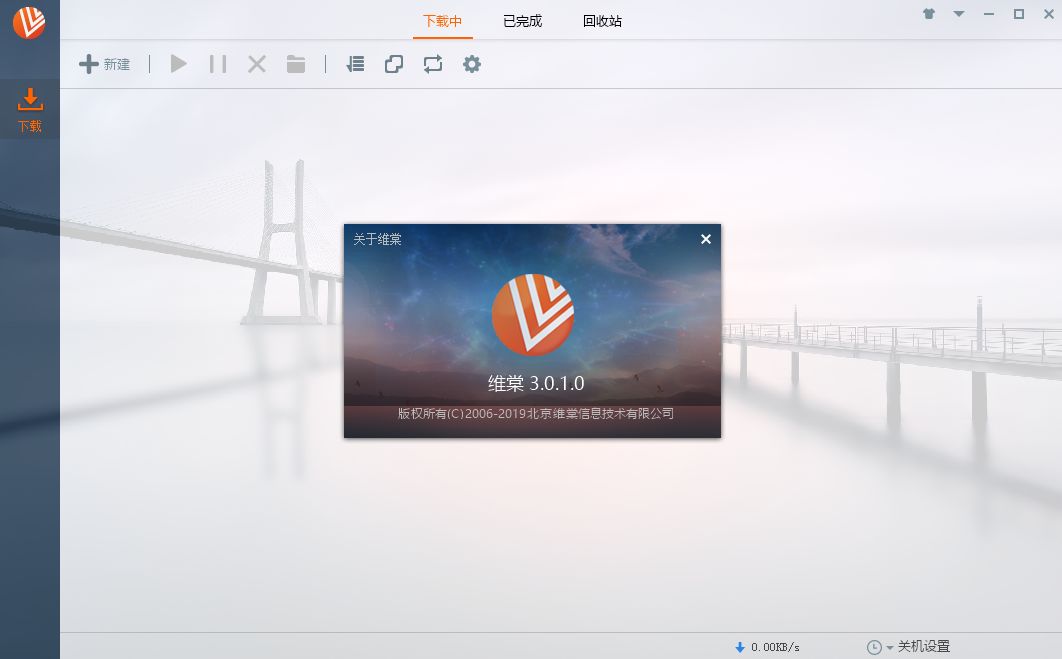Pause the selected download task

tap(218, 64)
